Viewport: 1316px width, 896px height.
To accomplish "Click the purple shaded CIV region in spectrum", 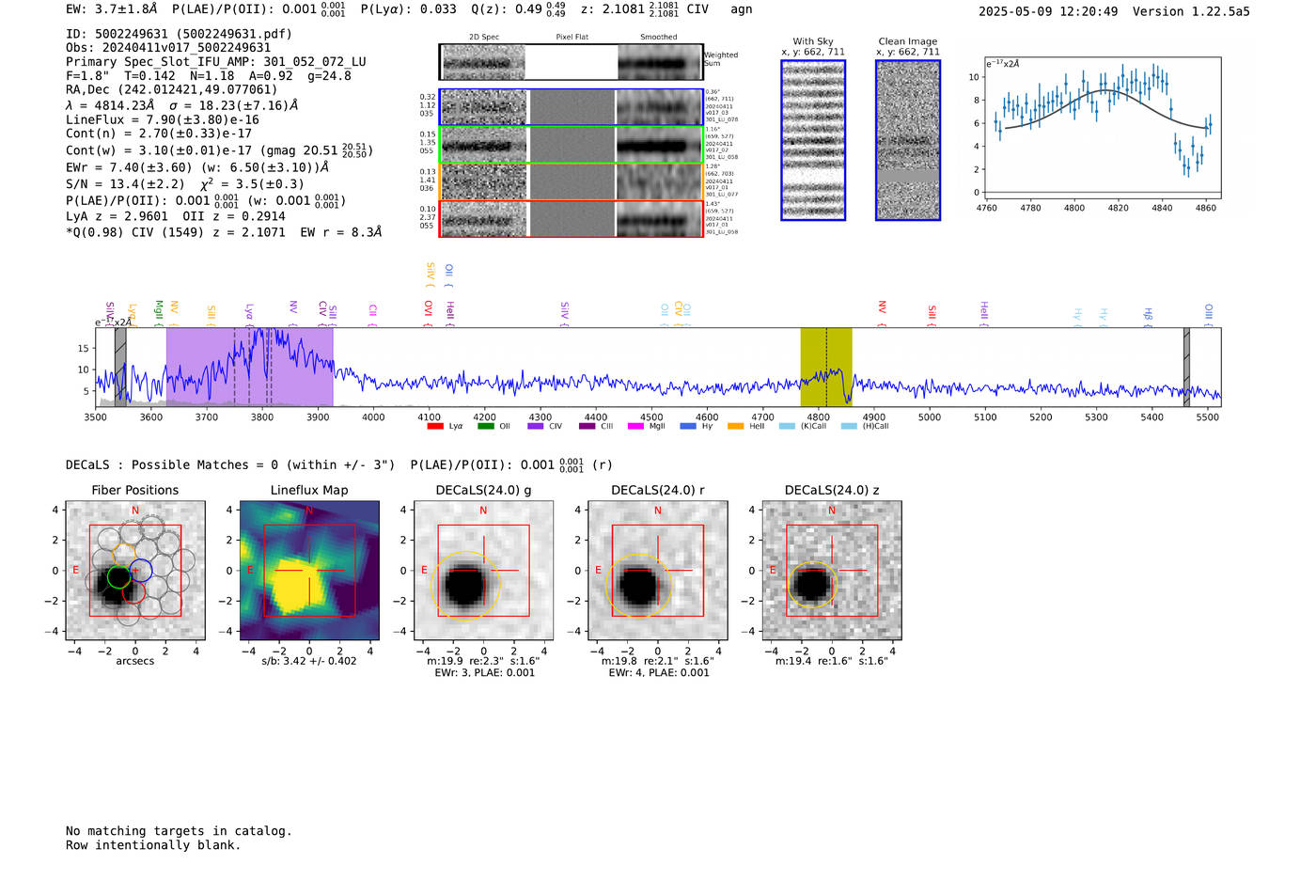I will coord(249,367).
